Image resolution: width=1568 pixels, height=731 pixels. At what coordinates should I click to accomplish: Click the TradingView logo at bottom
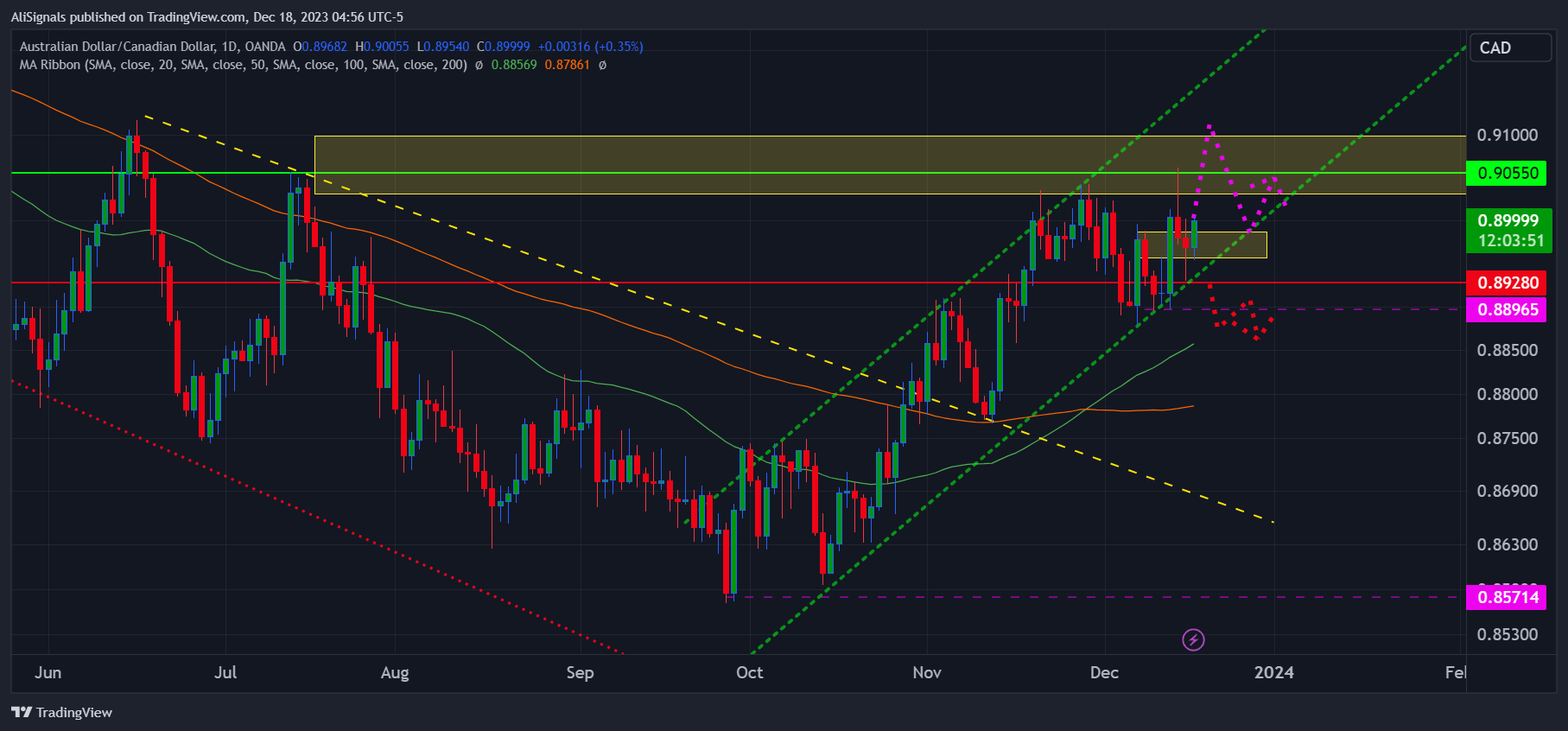point(61,712)
